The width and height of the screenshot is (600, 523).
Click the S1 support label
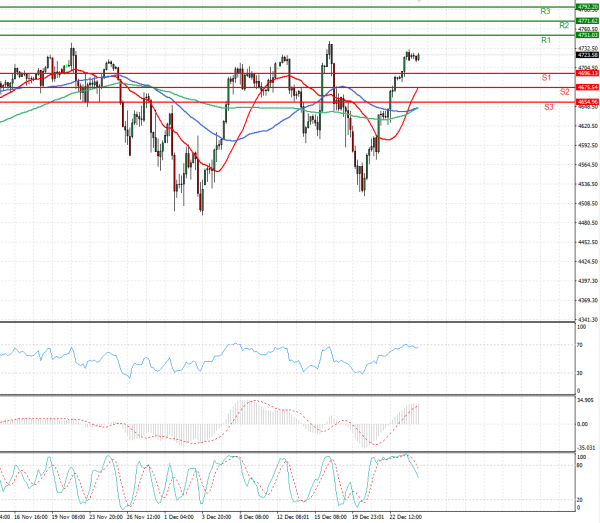pos(546,78)
